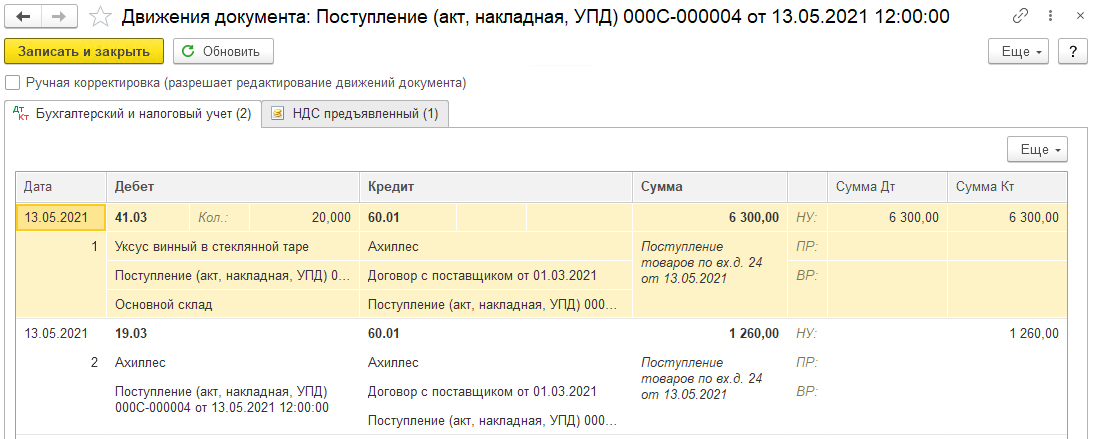Expand the Еще dropdown above the table
The height and width of the screenshot is (439, 1097).
(x=1037, y=149)
